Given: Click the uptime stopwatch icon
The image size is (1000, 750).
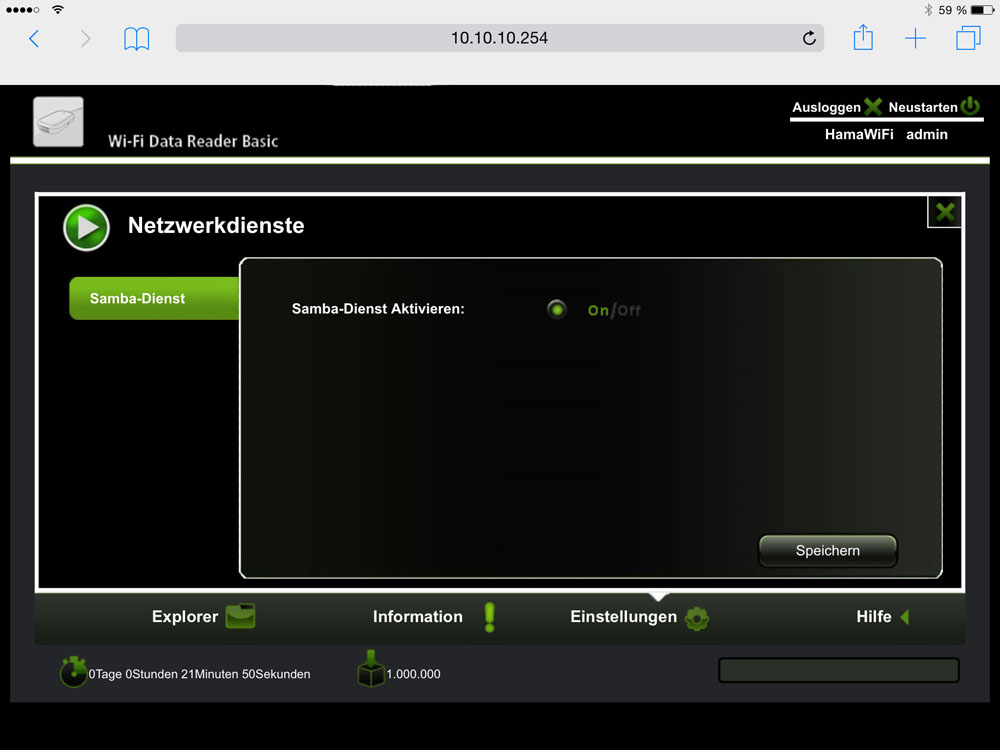Looking at the screenshot, I should tap(73, 671).
